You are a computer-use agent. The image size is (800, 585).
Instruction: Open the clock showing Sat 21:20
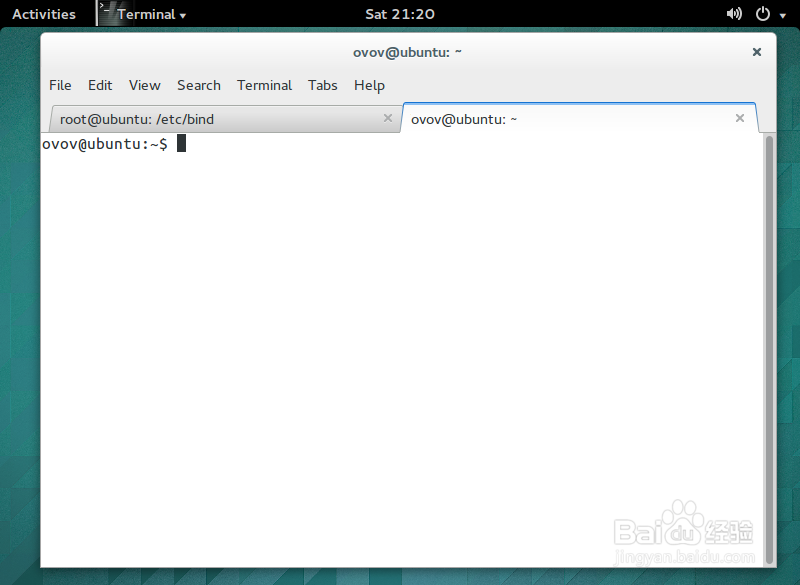[x=400, y=14]
